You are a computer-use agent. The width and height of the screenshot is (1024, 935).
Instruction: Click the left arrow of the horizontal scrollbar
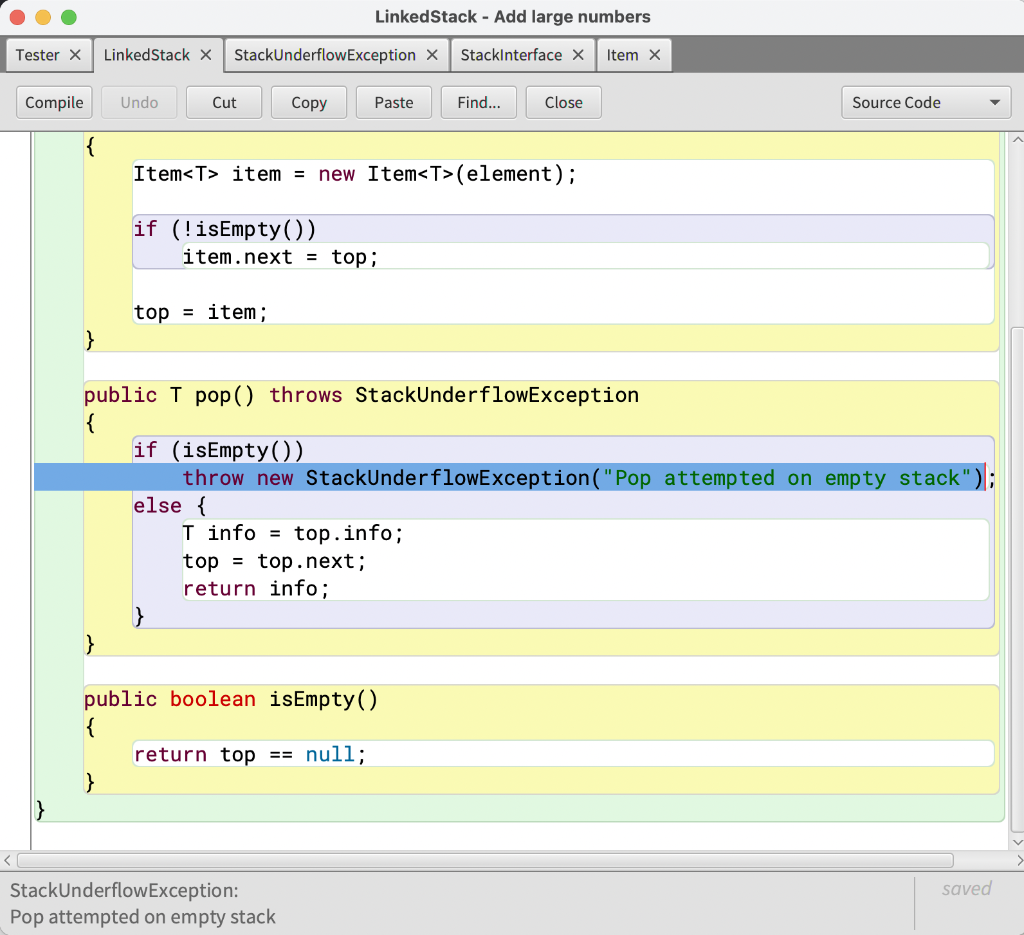(8, 860)
